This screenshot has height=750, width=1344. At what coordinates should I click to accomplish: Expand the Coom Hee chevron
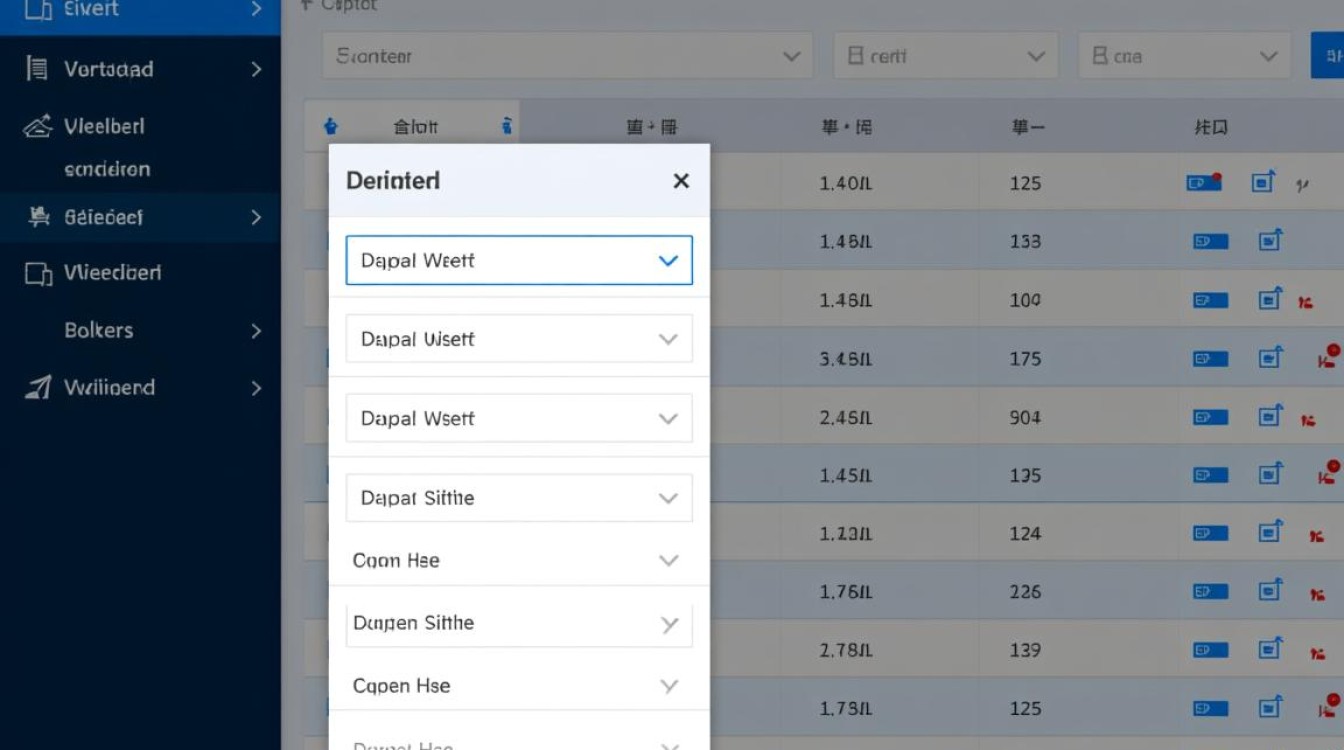coord(668,560)
